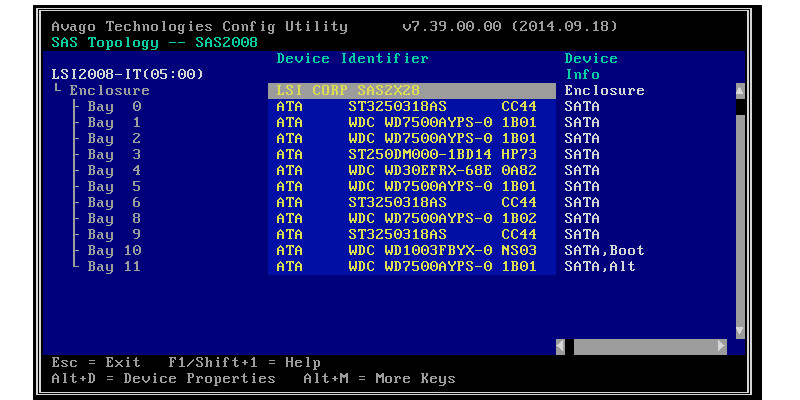
Task: Select Bay 8 in the topology tree
Action: coord(114,218)
